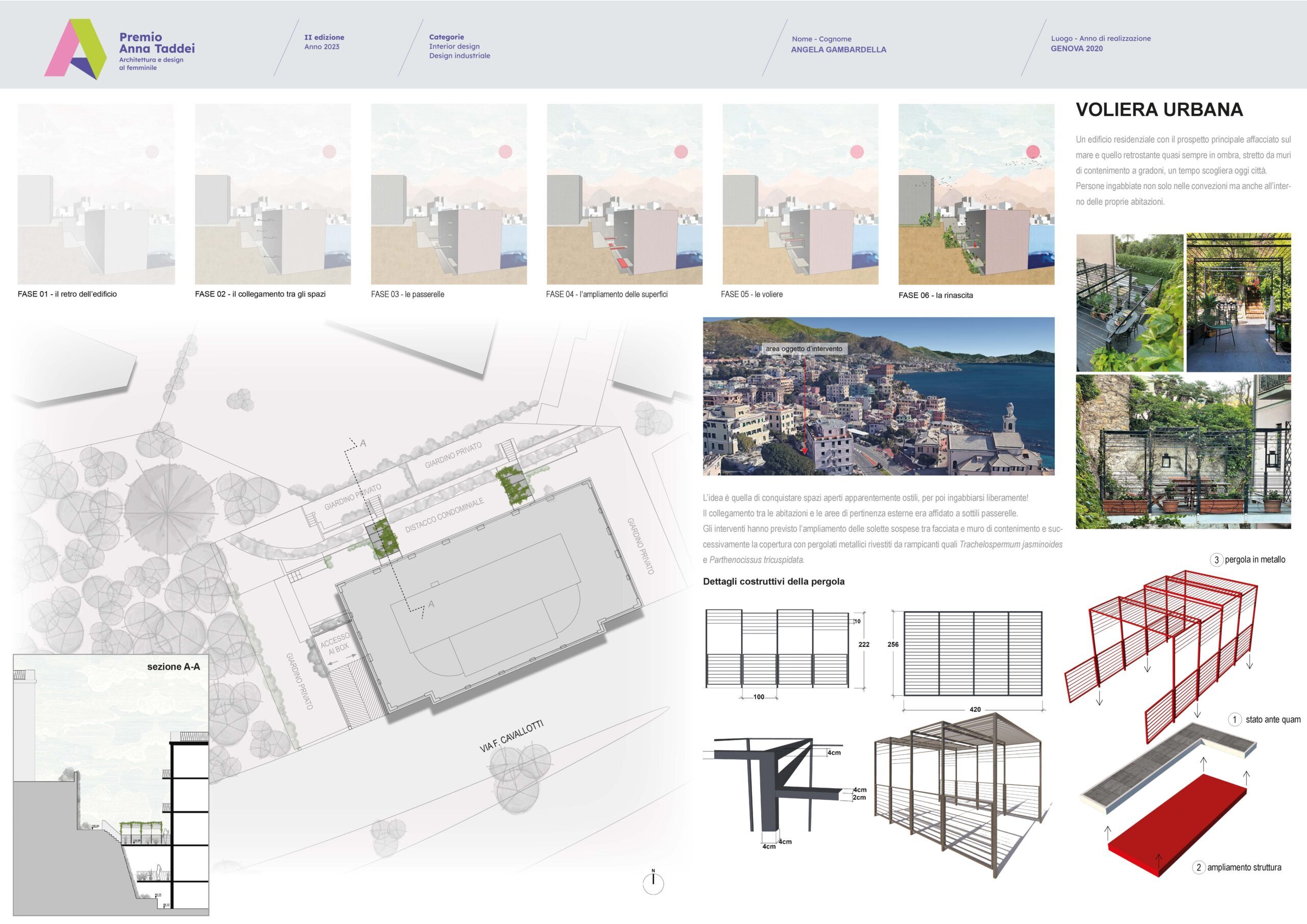Open FASE 01 il retro dell'edificio image
This screenshot has width=1307, height=924.
coord(95,193)
